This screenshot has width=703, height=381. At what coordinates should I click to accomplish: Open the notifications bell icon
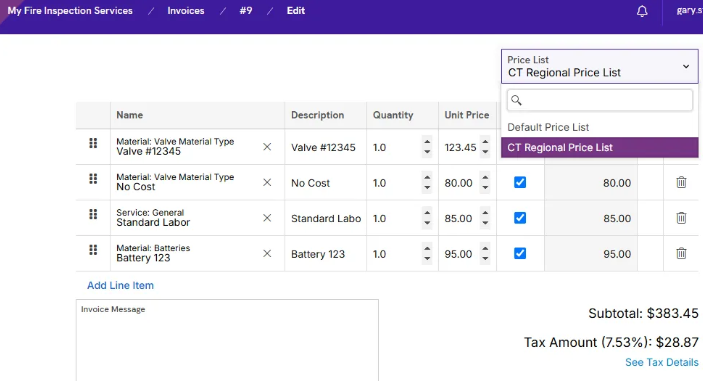tap(642, 11)
